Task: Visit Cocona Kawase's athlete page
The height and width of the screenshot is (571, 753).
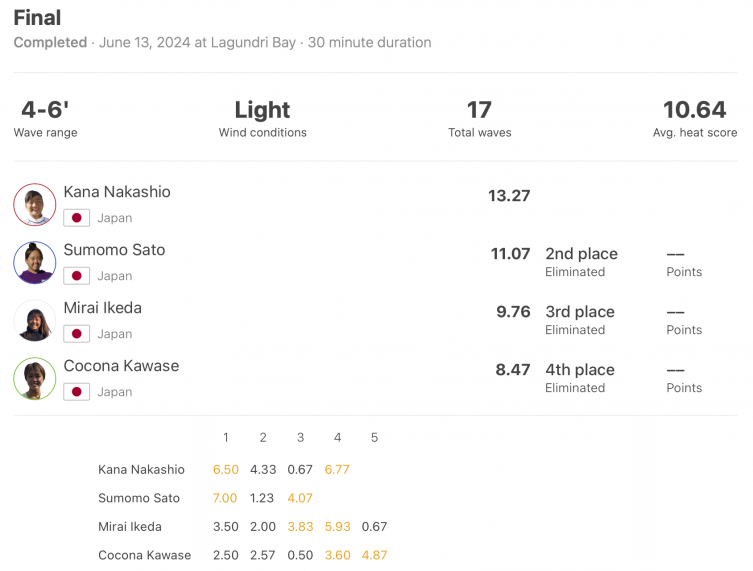Action: [x=121, y=366]
